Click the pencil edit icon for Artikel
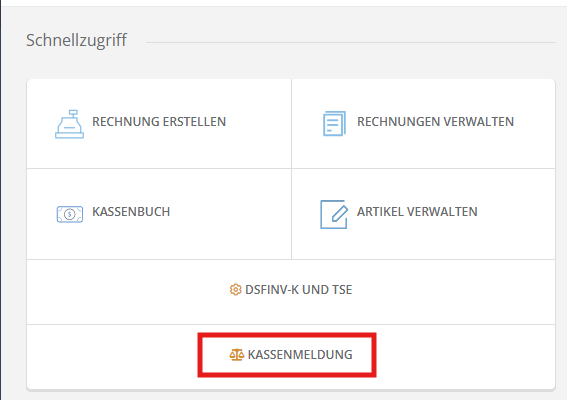Screen dimensions: 567x400 click(x=334, y=214)
